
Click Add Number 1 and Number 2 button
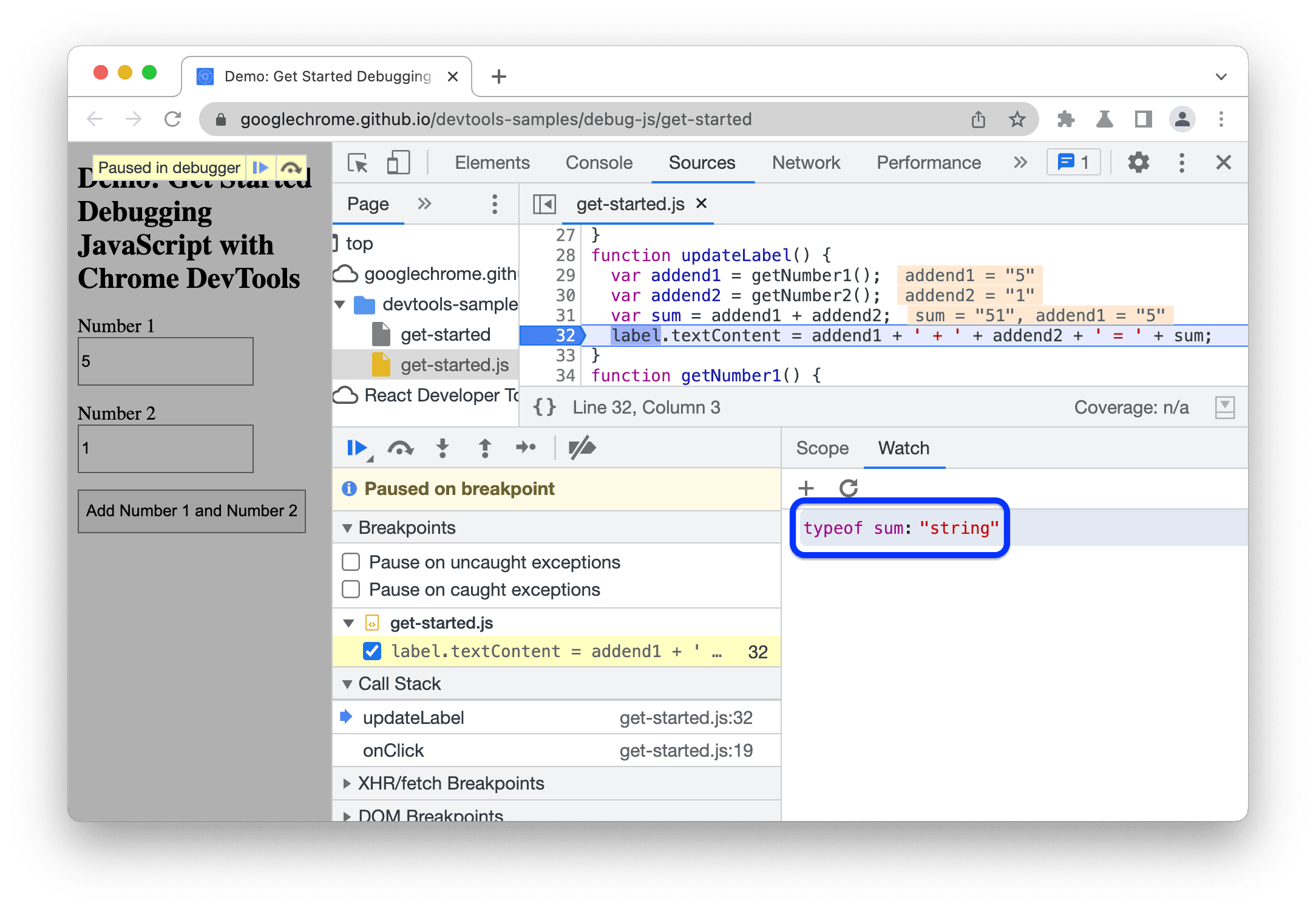coord(192,510)
